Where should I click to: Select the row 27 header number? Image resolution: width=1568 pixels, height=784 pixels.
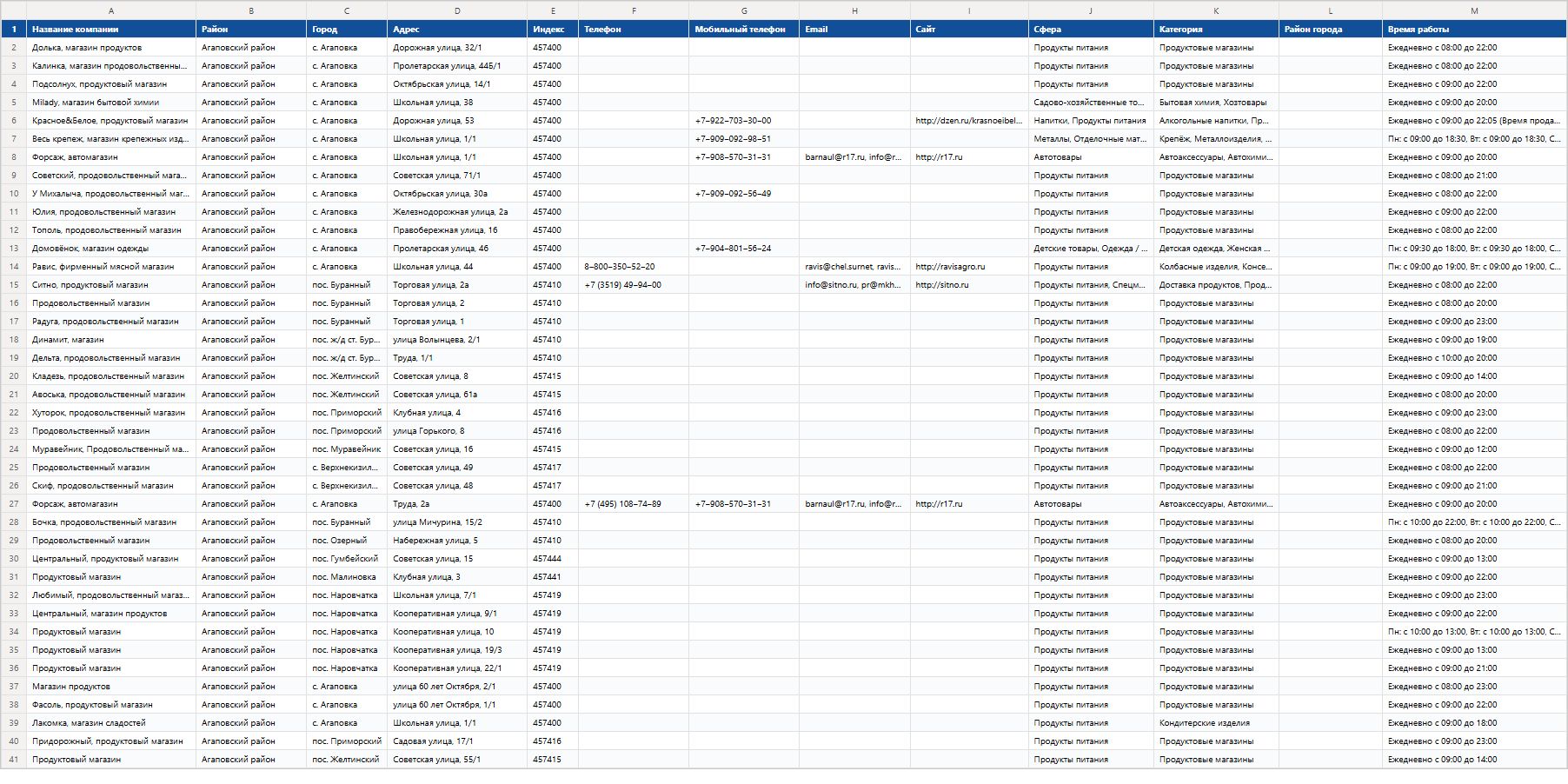pyautogui.click(x=14, y=504)
